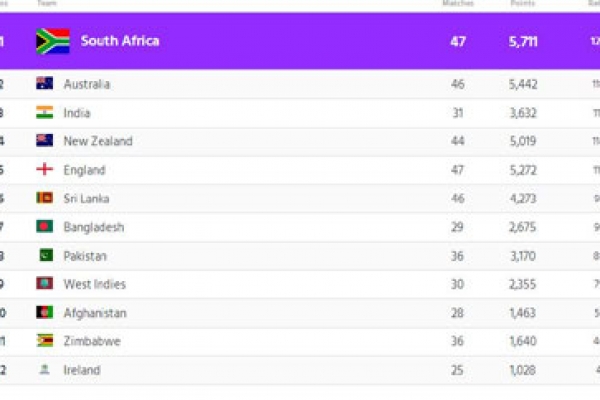Click the Matches column header

pyautogui.click(x=458, y=4)
